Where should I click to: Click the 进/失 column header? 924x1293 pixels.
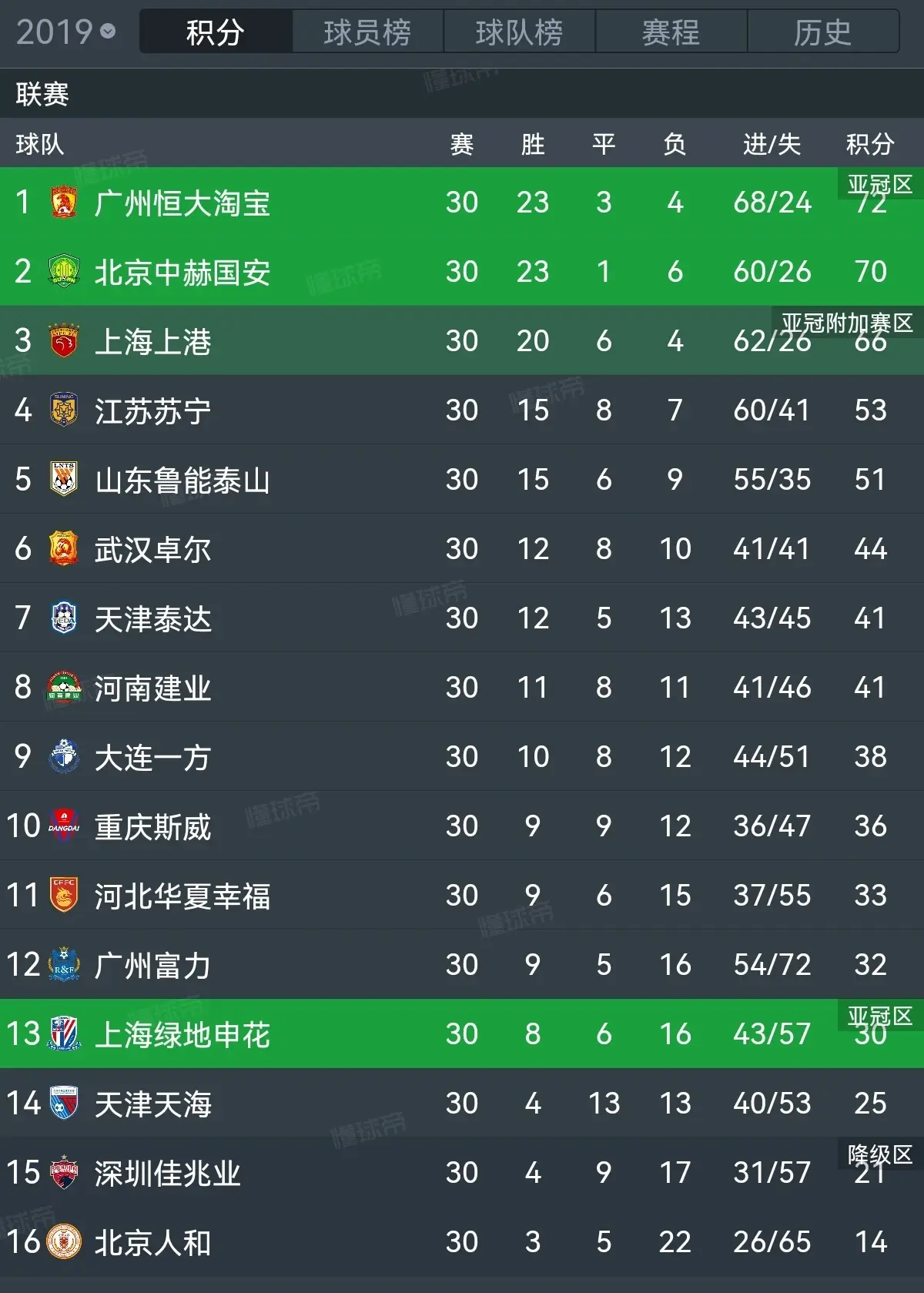[772, 144]
